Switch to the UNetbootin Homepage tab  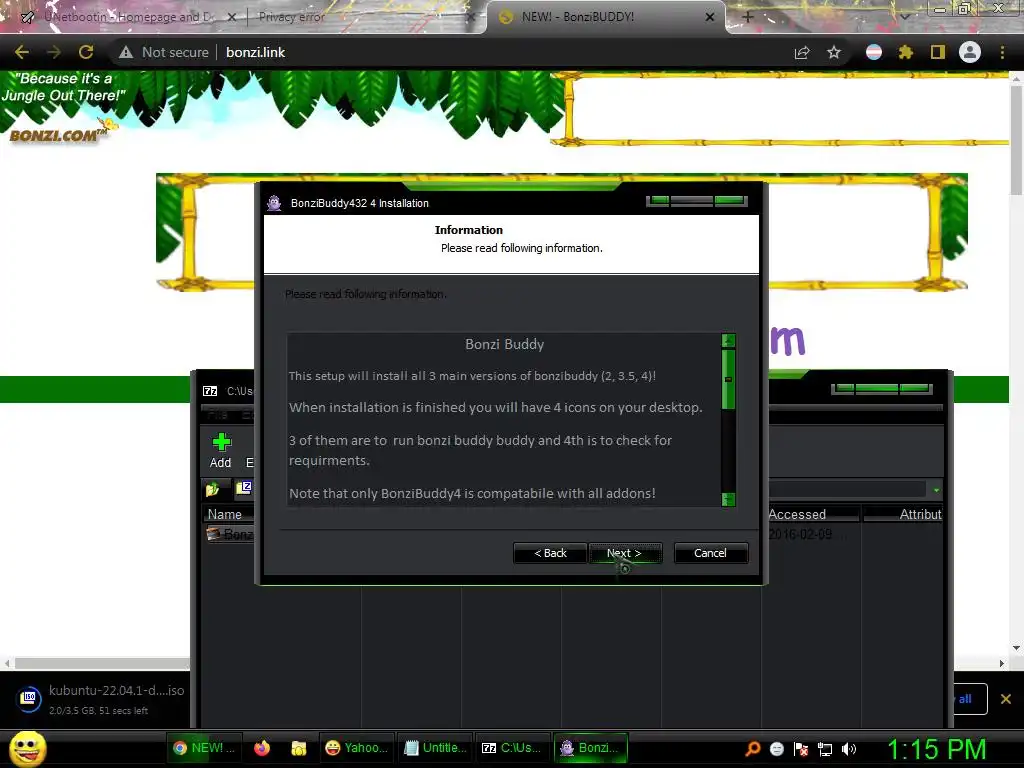pyautogui.click(x=127, y=17)
